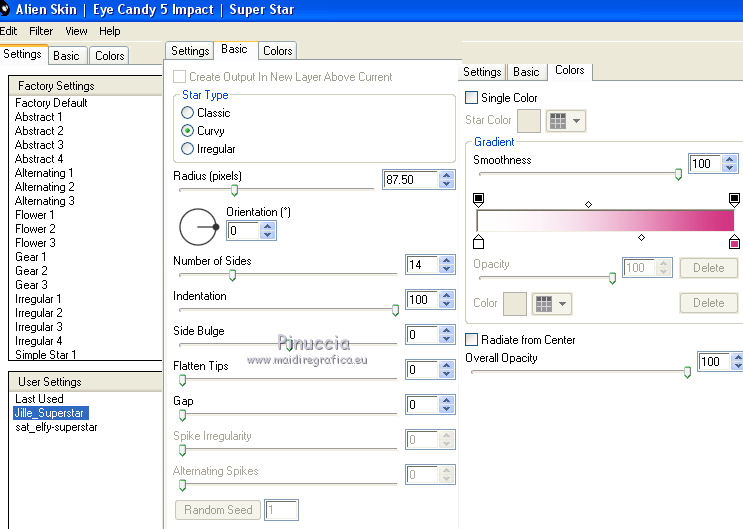Switch to Colors tab in middle panel
The image size is (743, 529).
pos(278,51)
